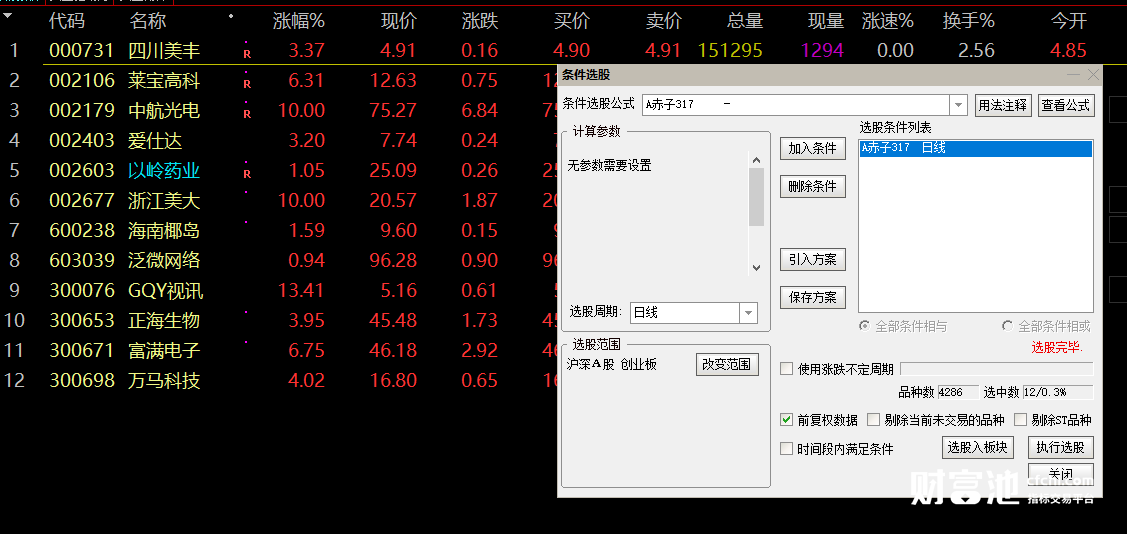Select A赤子317 日线 in condition list
Image resolution: width=1127 pixels, height=534 pixels.
[976, 148]
